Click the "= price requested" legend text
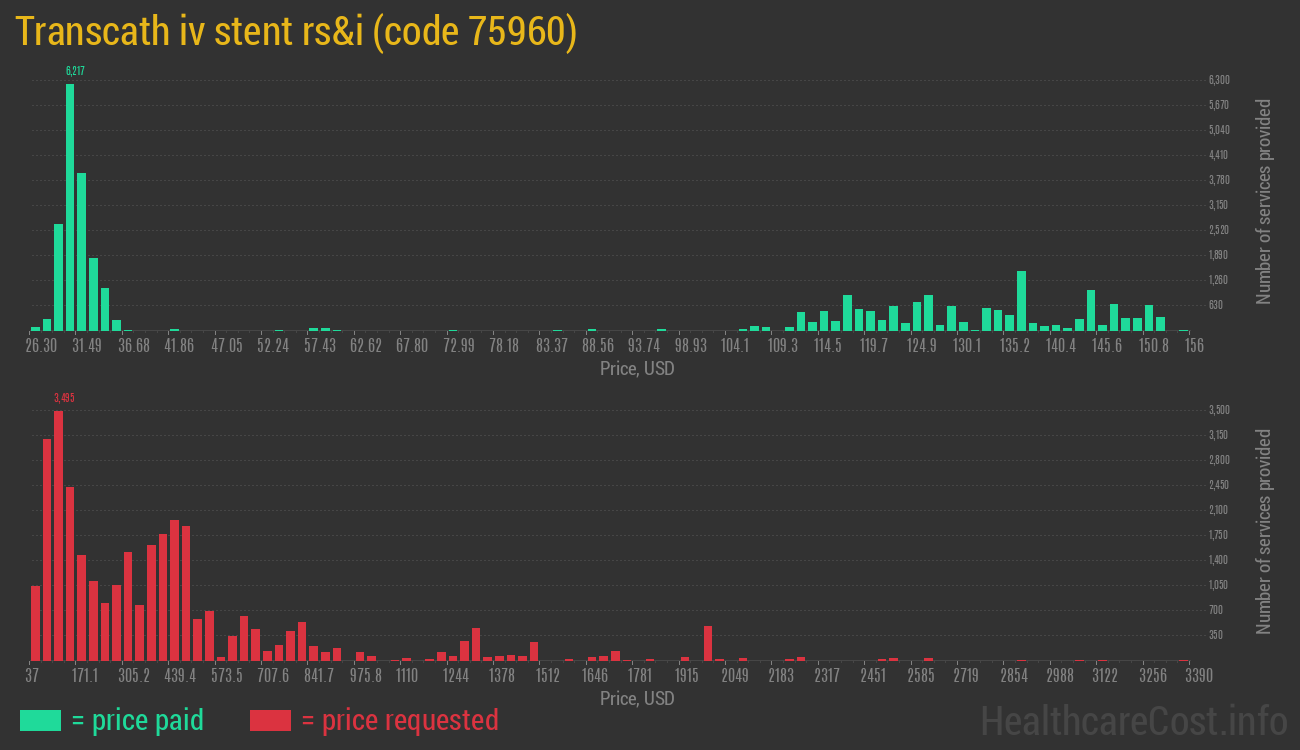Screen dimensions: 1300x750 [x=399, y=720]
